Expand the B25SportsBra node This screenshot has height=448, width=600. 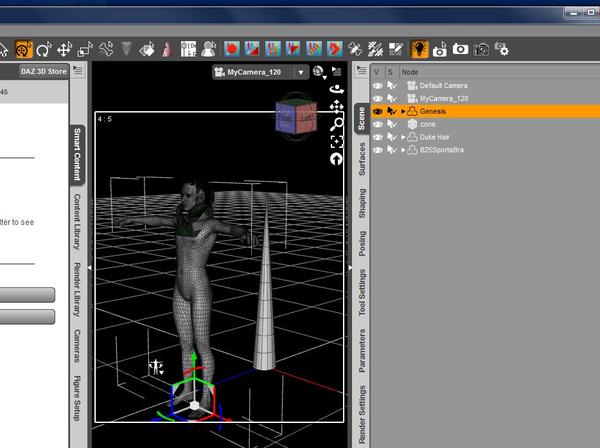point(403,150)
